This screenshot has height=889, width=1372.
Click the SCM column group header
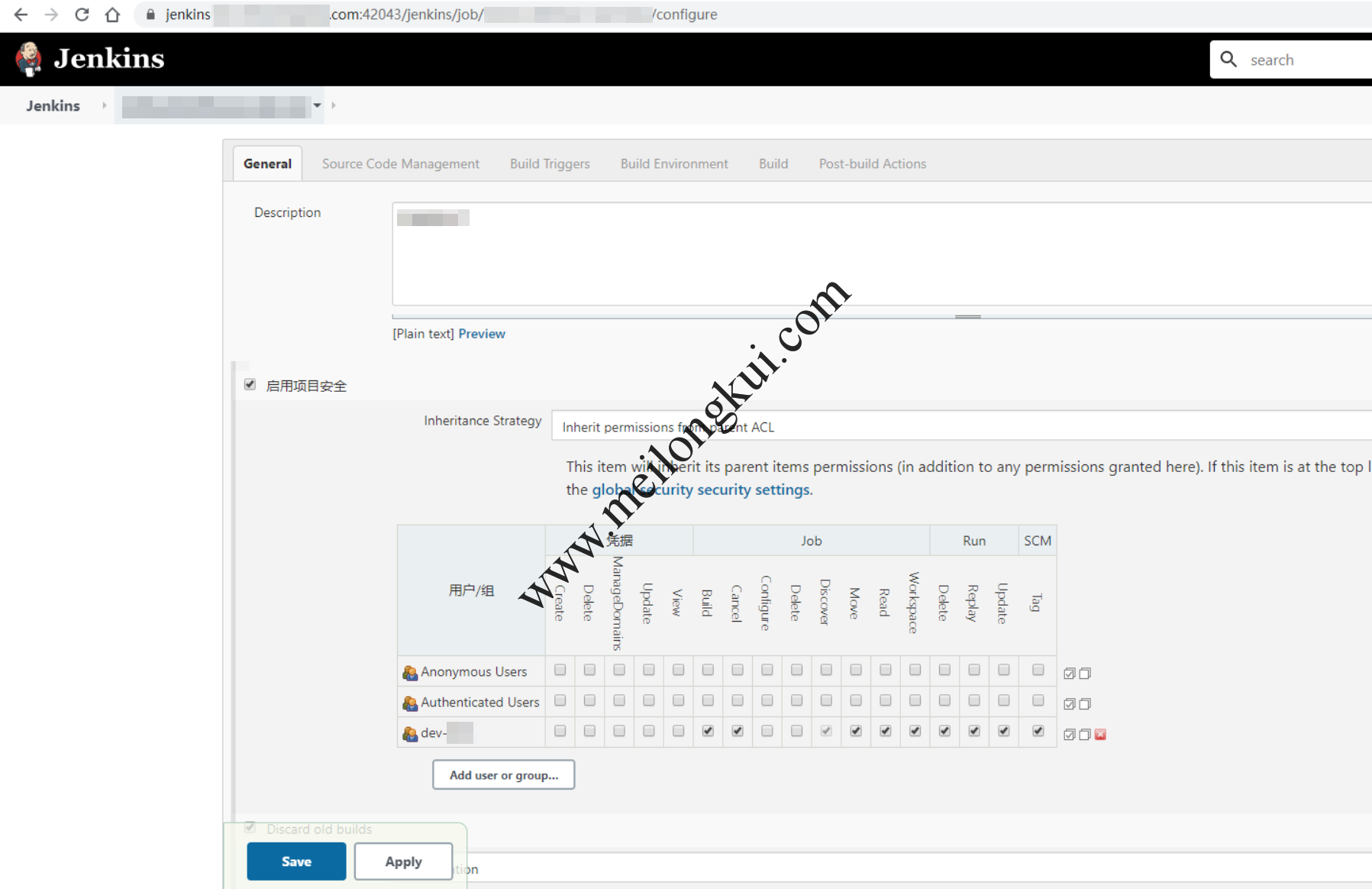coord(1038,541)
